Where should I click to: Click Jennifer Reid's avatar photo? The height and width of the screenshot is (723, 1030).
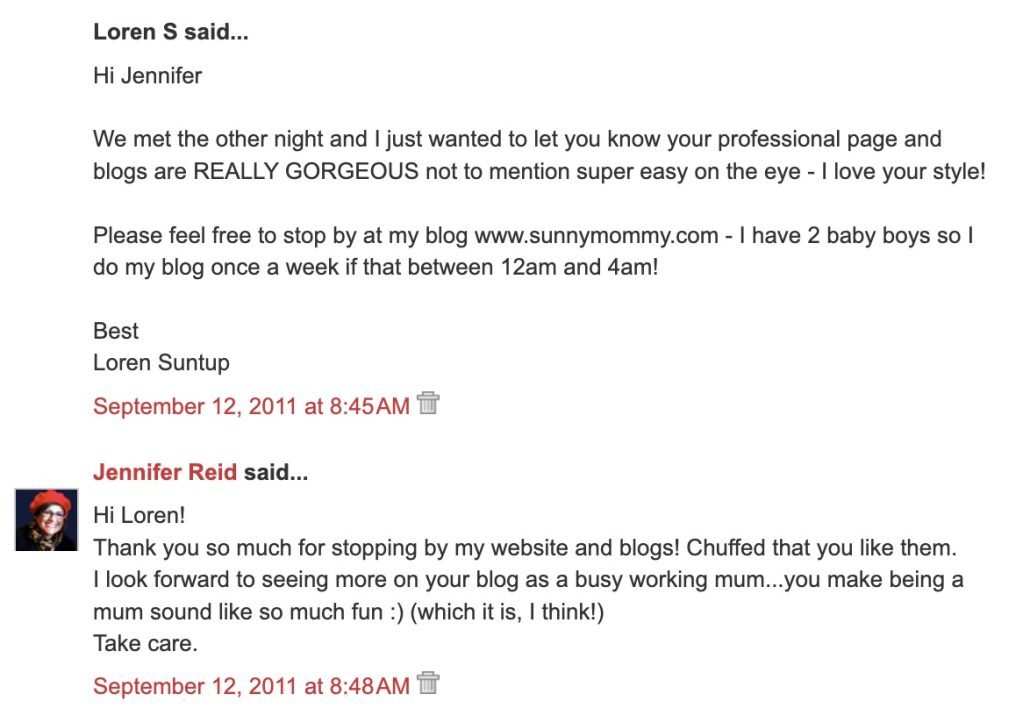coord(46,520)
